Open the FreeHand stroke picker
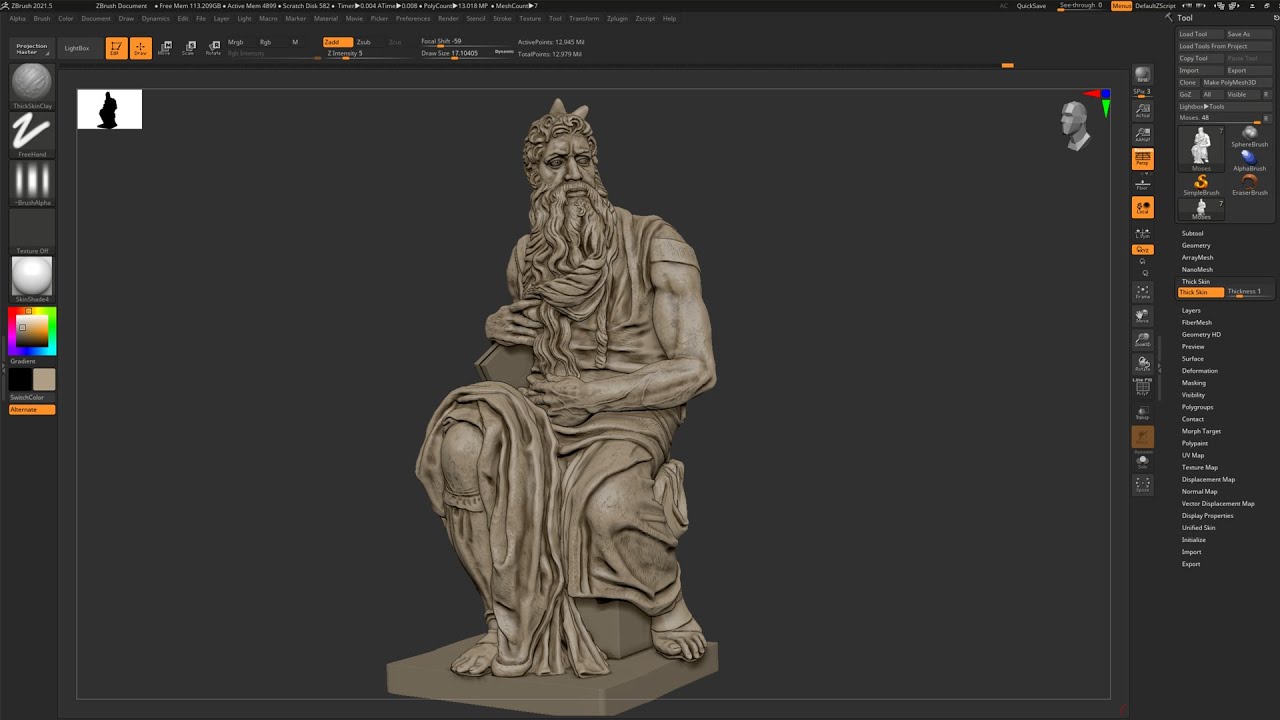The image size is (1280, 720). point(32,132)
